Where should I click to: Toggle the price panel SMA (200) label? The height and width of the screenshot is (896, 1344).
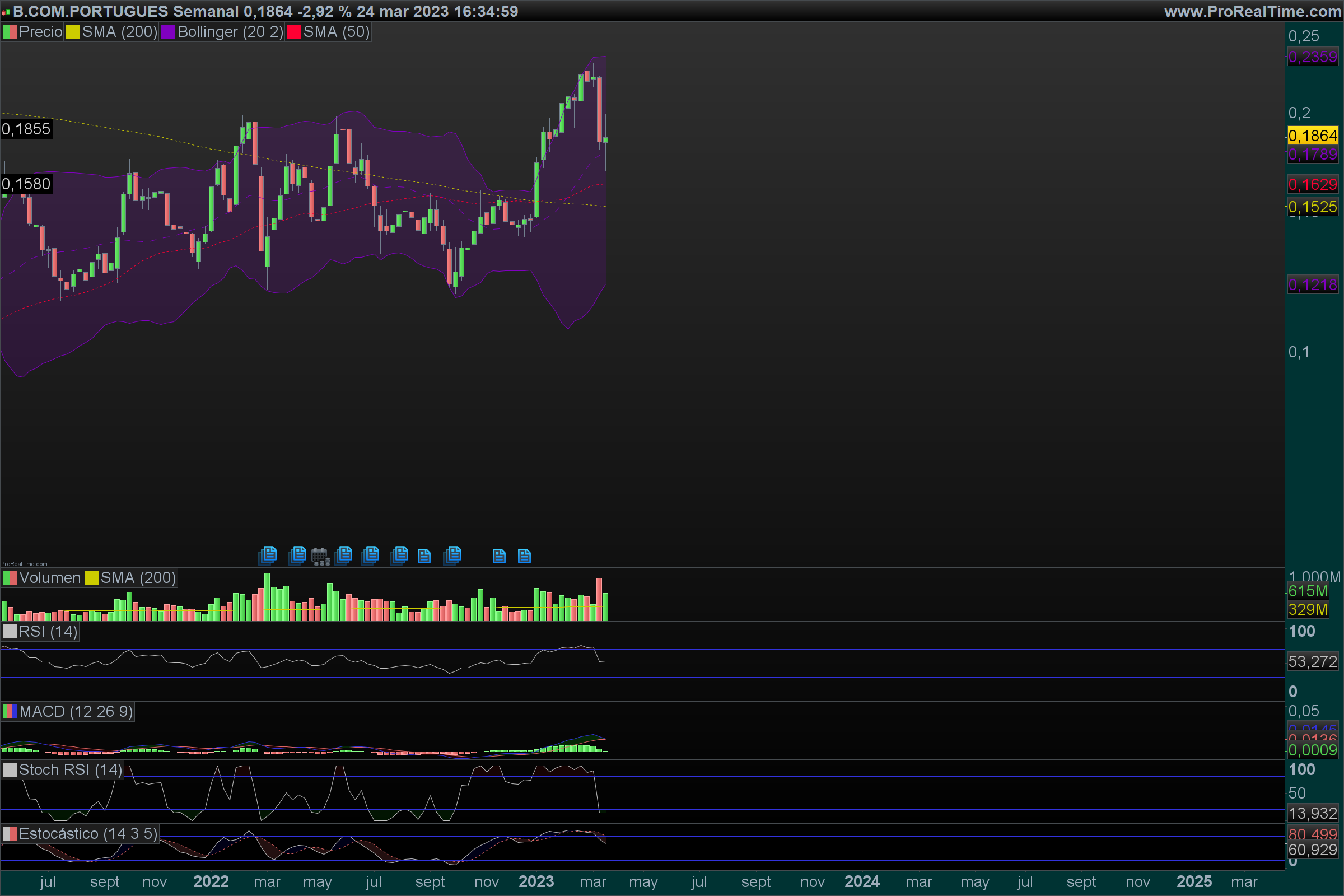pos(119,32)
